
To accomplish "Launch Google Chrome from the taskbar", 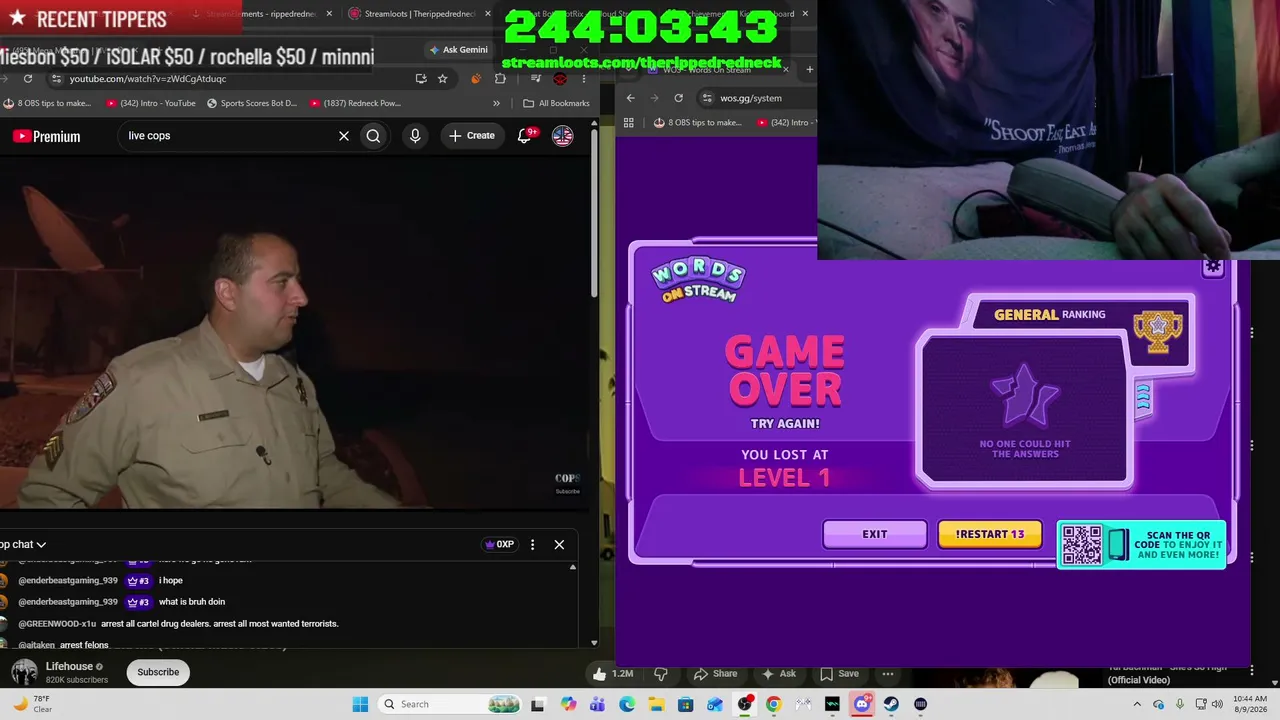I will pos(773,704).
